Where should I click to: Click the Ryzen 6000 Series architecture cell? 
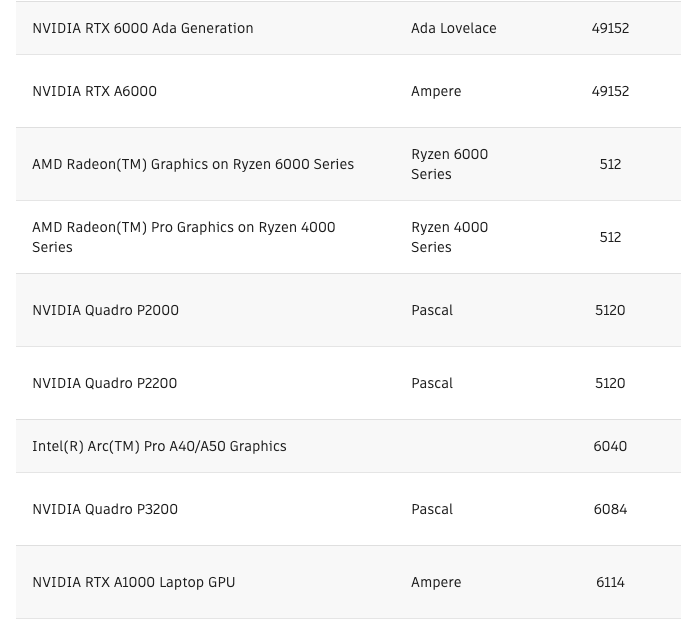click(449, 164)
